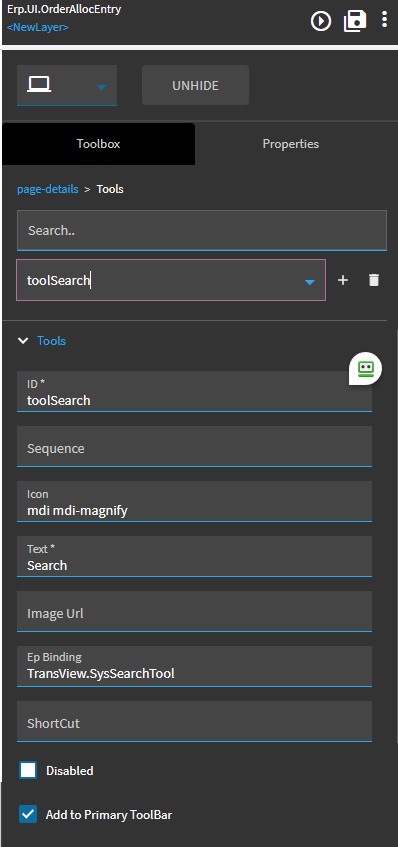
Task: Select the Toolbox tab
Action: [98, 144]
